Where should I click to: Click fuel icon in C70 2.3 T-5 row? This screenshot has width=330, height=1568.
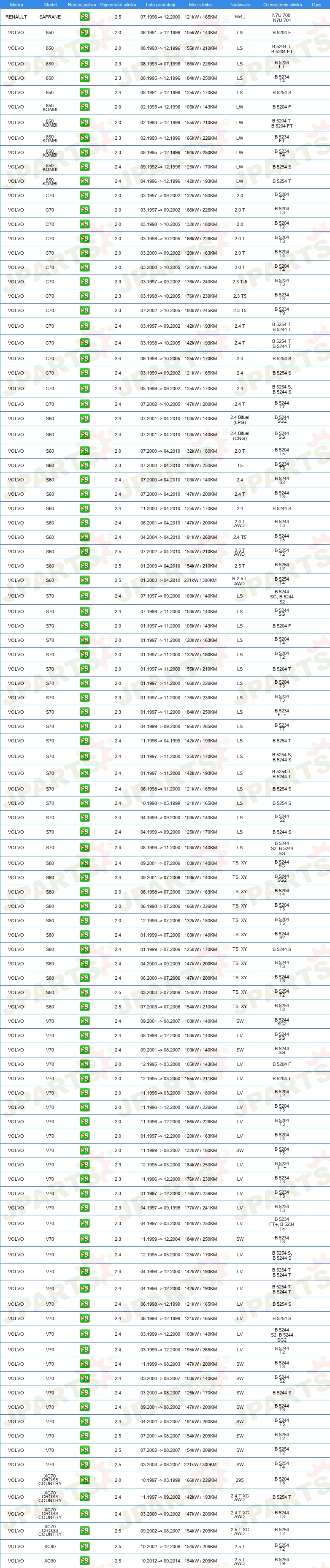tap(84, 282)
